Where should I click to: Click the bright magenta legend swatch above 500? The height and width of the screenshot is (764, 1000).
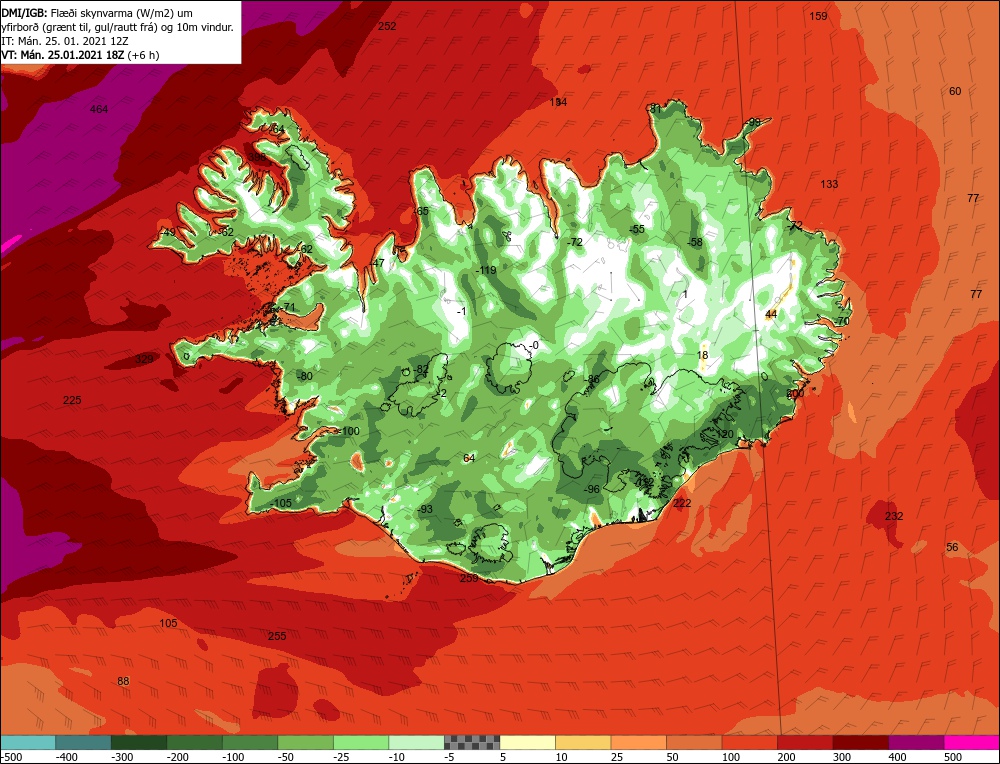coord(972,742)
